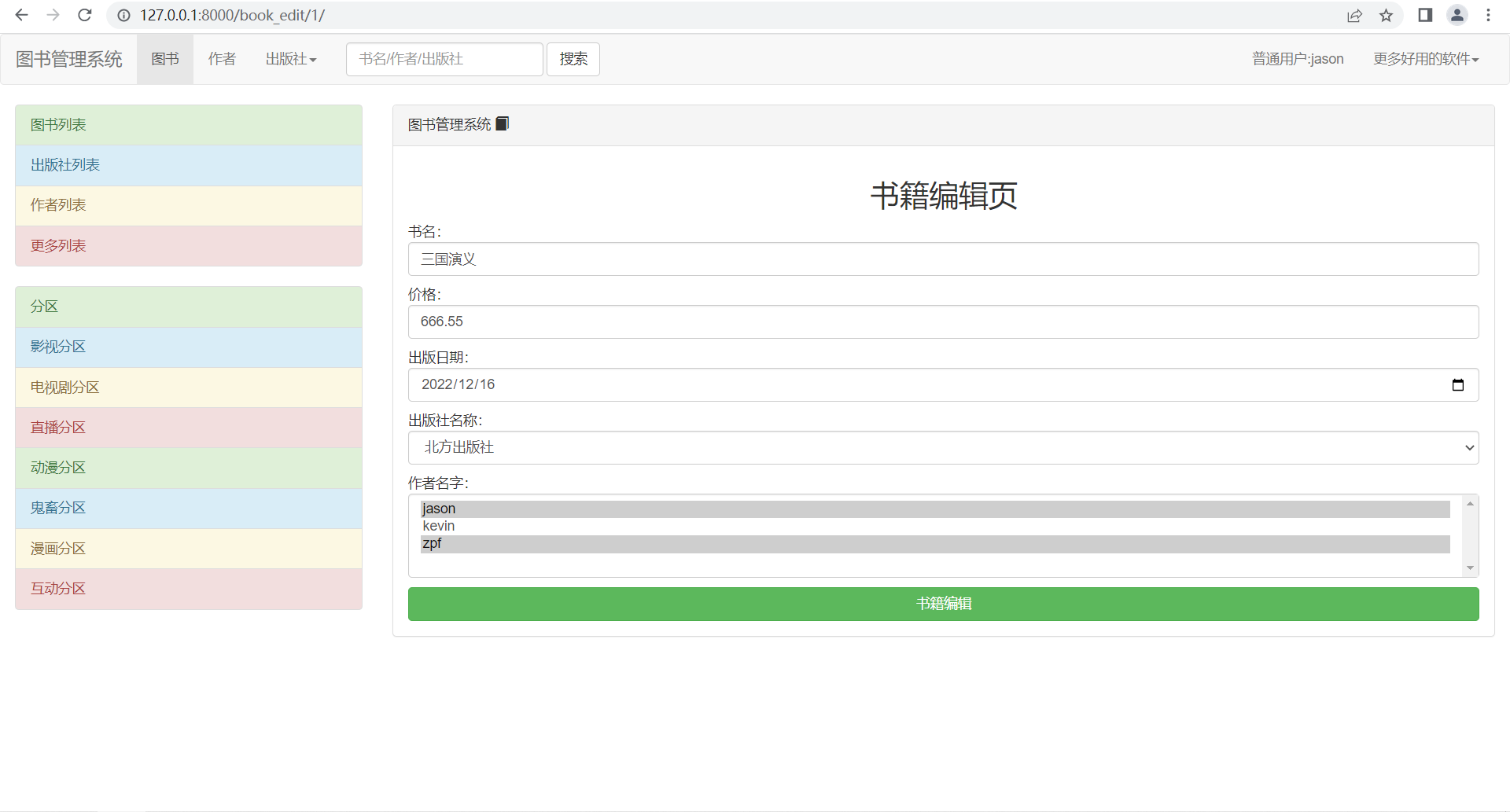Open the 图书 nav tab
This screenshot has width=1510, height=812.
pyautogui.click(x=165, y=59)
